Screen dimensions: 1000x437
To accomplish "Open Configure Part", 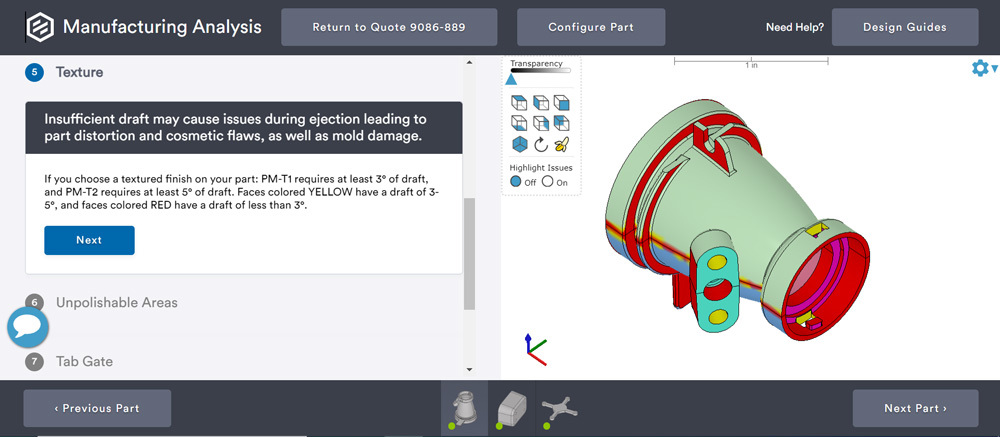I will pyautogui.click(x=591, y=27).
